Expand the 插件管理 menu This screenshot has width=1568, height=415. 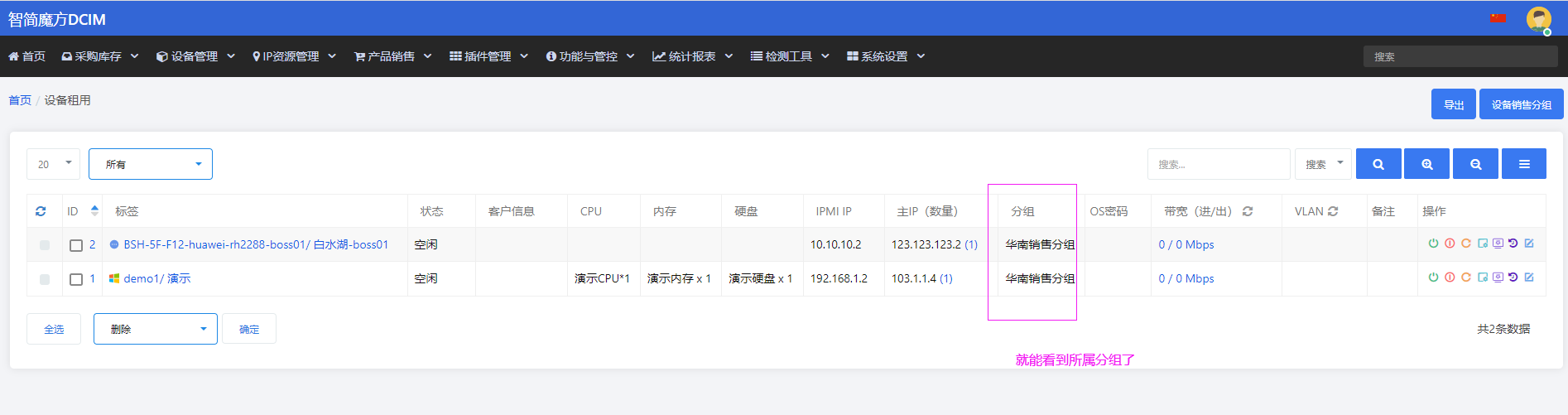(488, 56)
